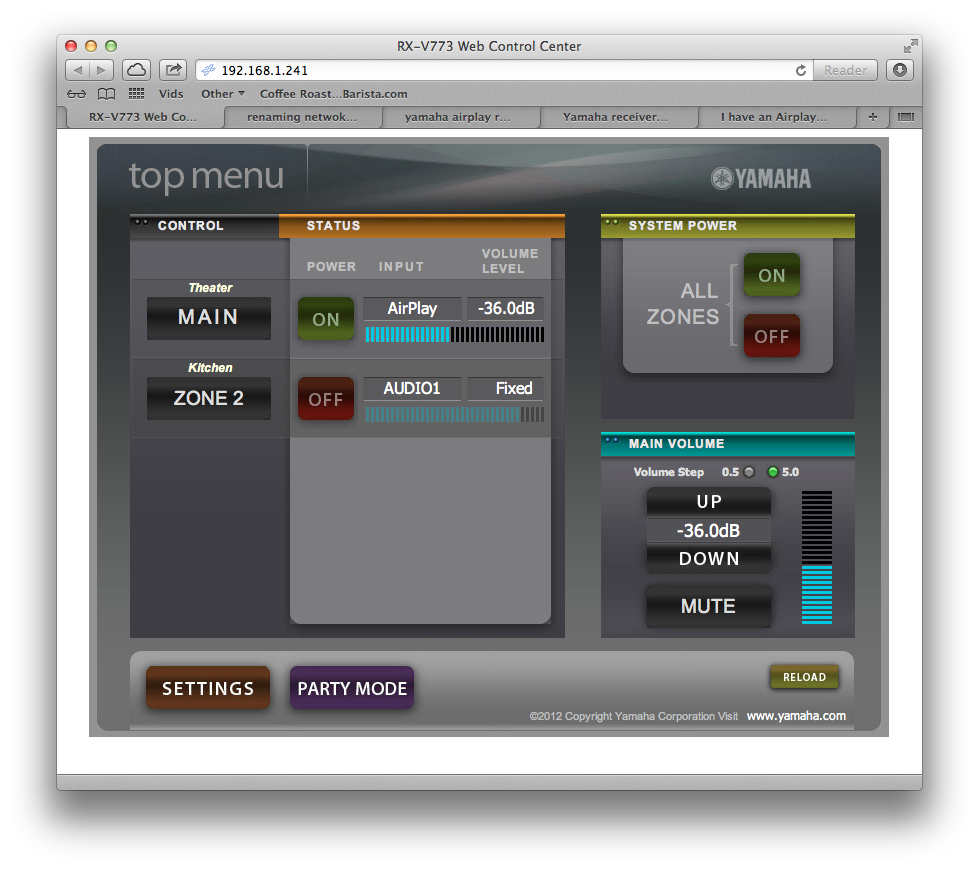This screenshot has height=869, width=979.
Task: Reload page with address bar refresh icon
Action: [800, 70]
